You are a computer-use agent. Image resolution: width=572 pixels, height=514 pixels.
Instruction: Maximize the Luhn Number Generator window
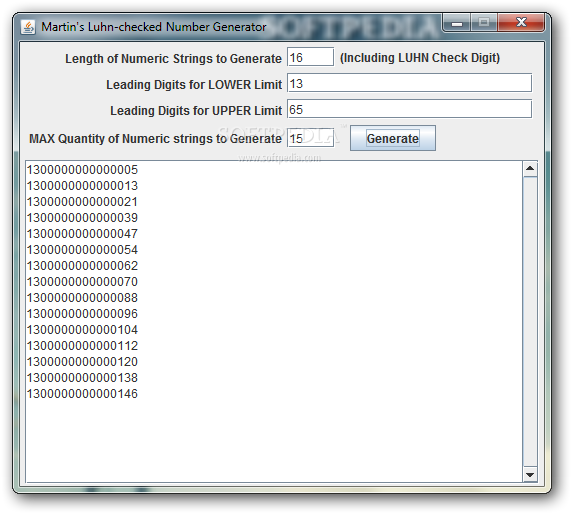[x=484, y=23]
